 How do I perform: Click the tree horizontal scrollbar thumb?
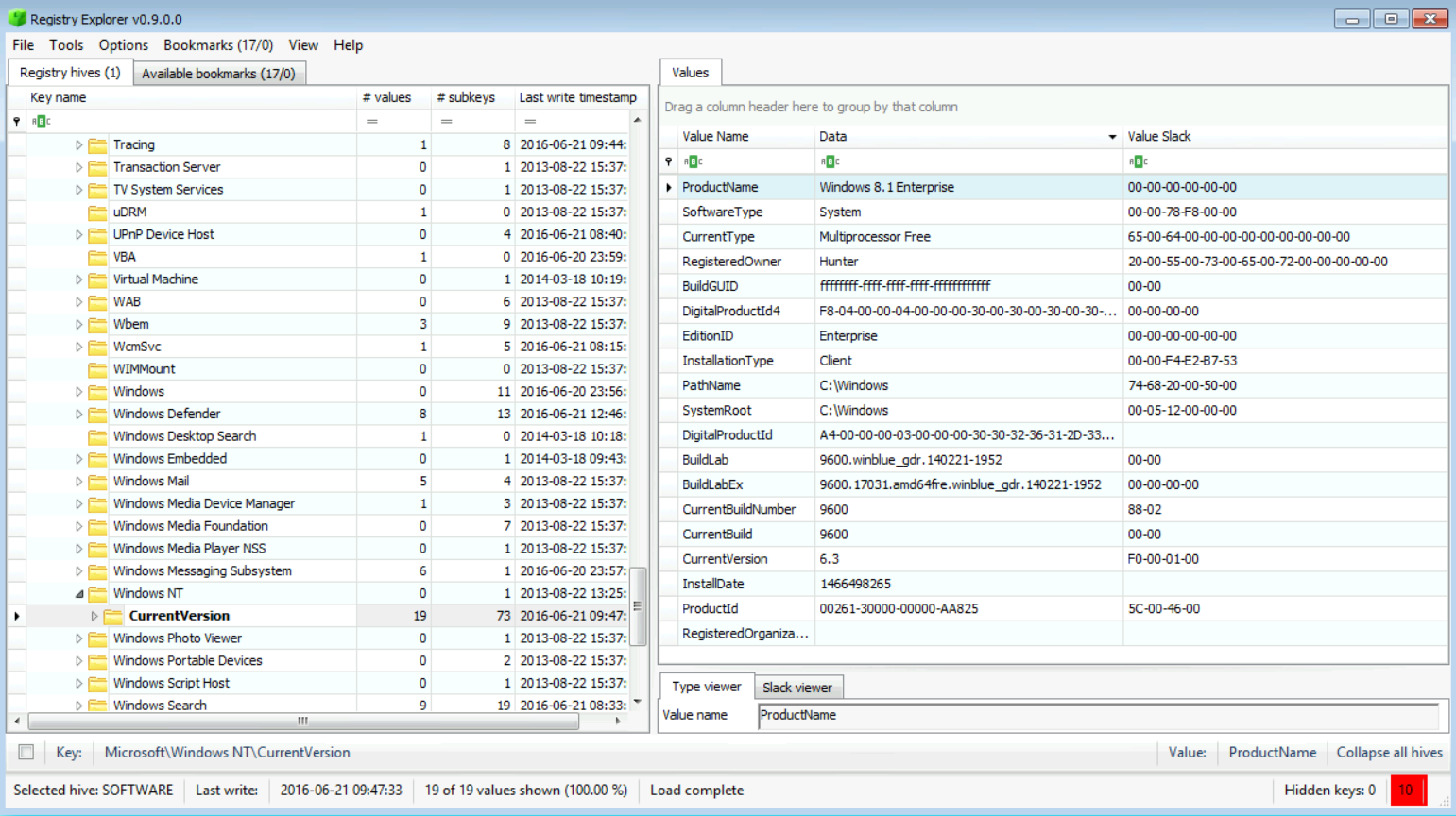[303, 722]
